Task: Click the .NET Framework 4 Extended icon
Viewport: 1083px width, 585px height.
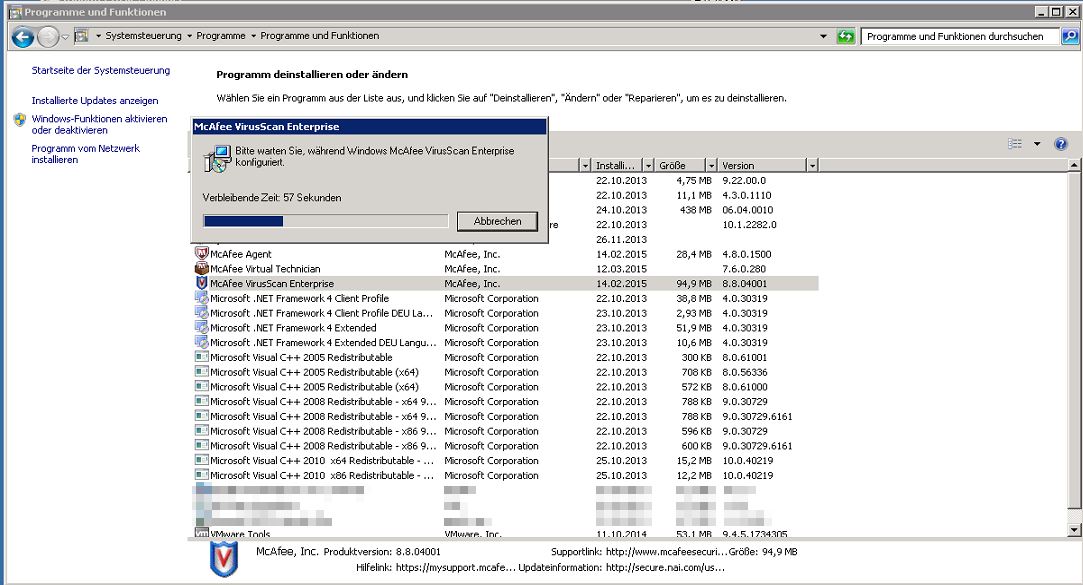Action: (x=202, y=327)
